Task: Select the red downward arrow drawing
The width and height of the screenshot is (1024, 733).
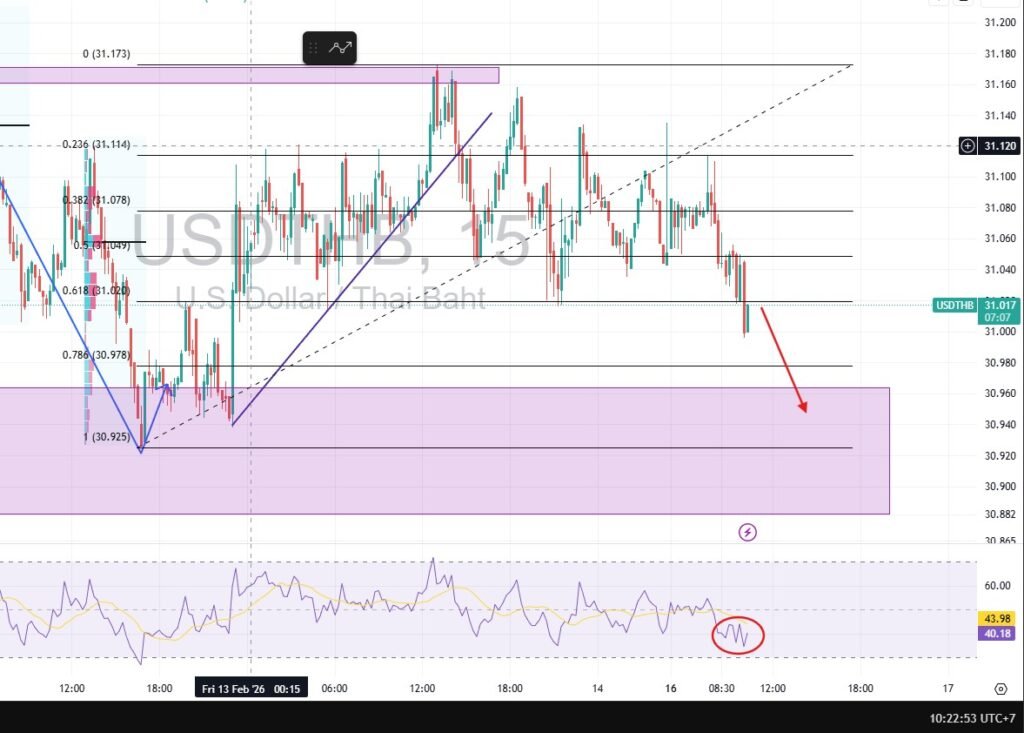Action: [783, 360]
